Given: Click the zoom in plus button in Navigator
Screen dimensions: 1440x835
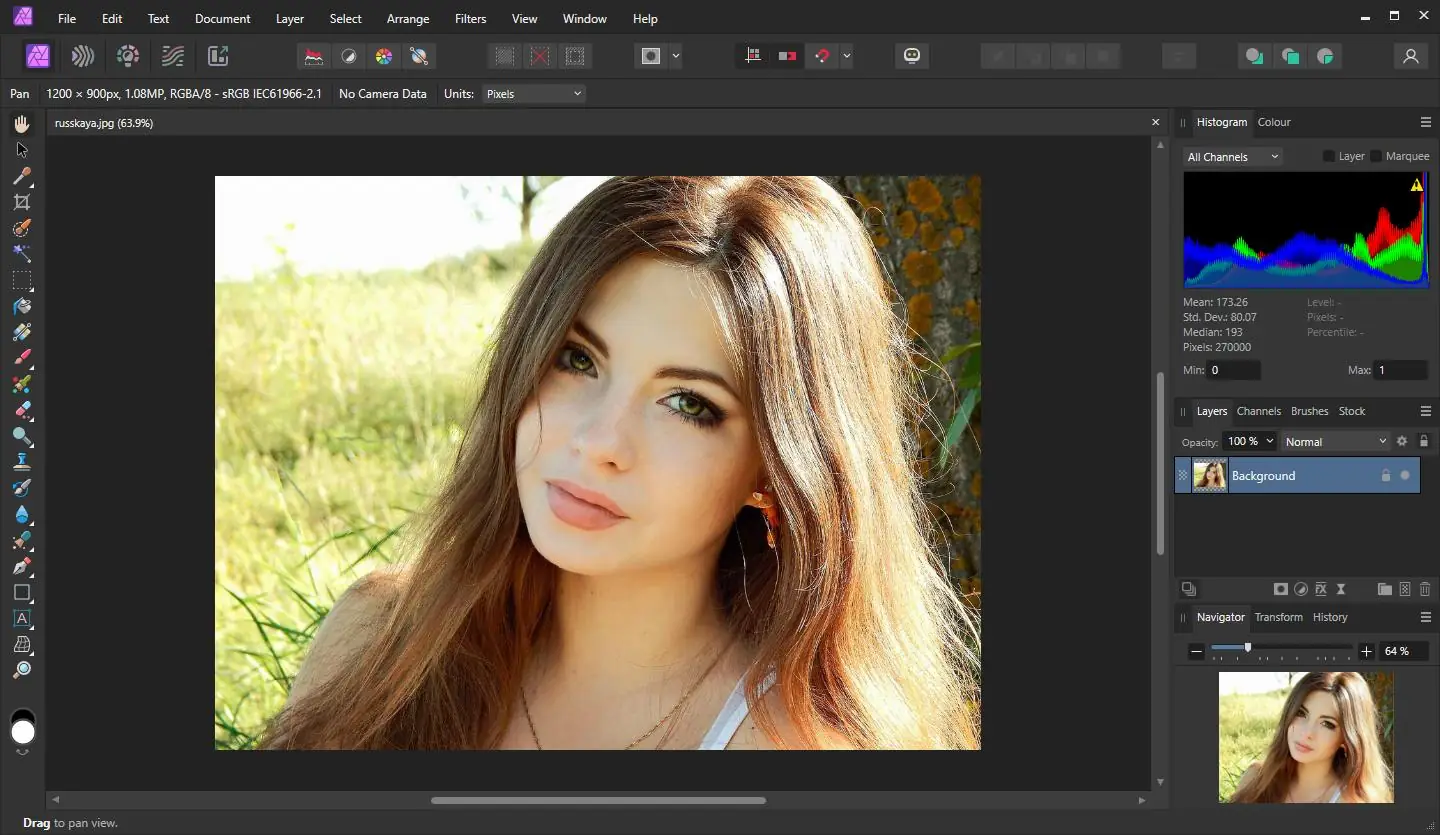Looking at the screenshot, I should tap(1367, 651).
